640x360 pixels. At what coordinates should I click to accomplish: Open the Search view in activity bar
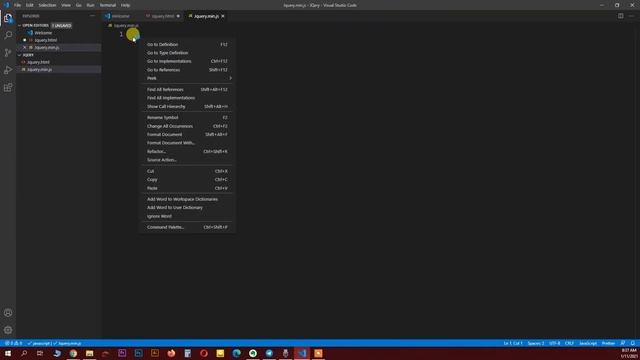tap(8, 35)
